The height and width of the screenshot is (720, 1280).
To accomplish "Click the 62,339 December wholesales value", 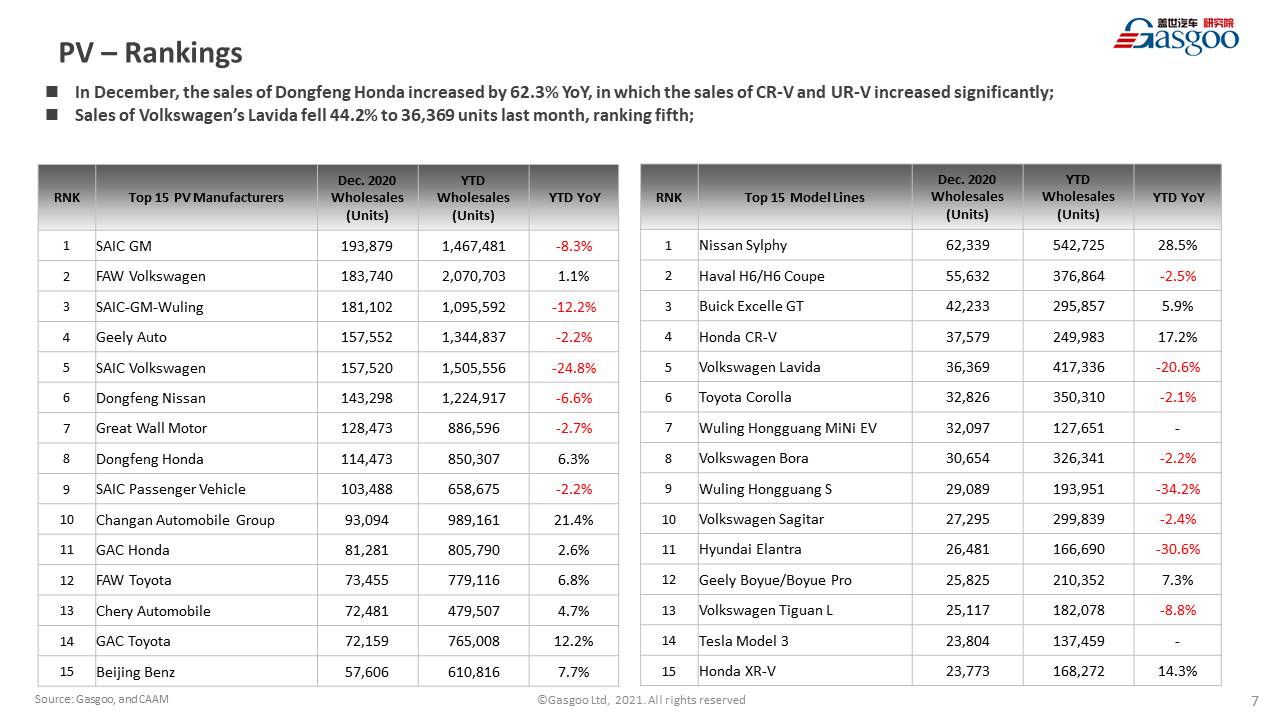I will point(967,245).
